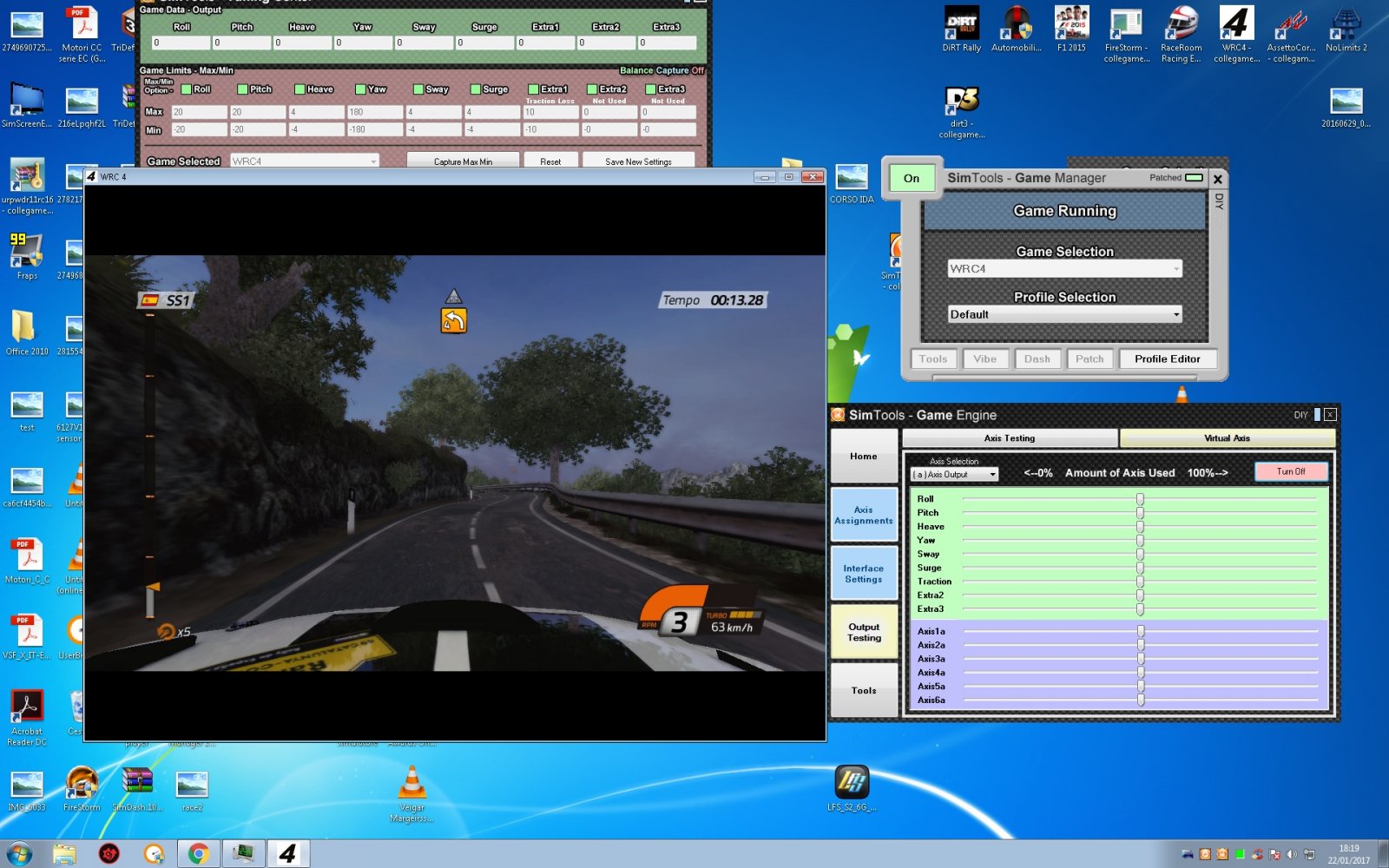Open the Axis Assignments section

tap(864, 516)
